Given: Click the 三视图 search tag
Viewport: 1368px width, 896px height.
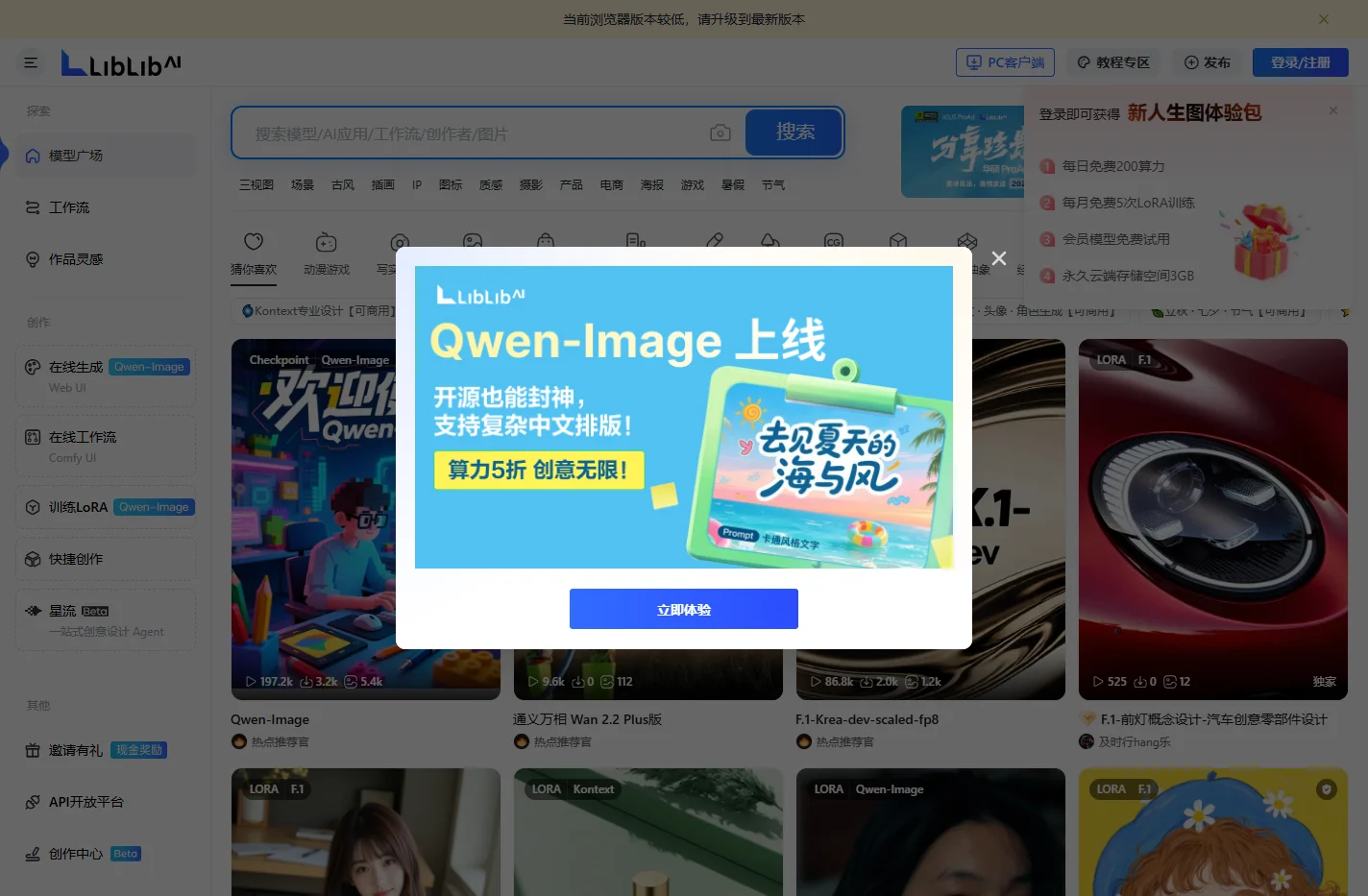Looking at the screenshot, I should pyautogui.click(x=256, y=185).
